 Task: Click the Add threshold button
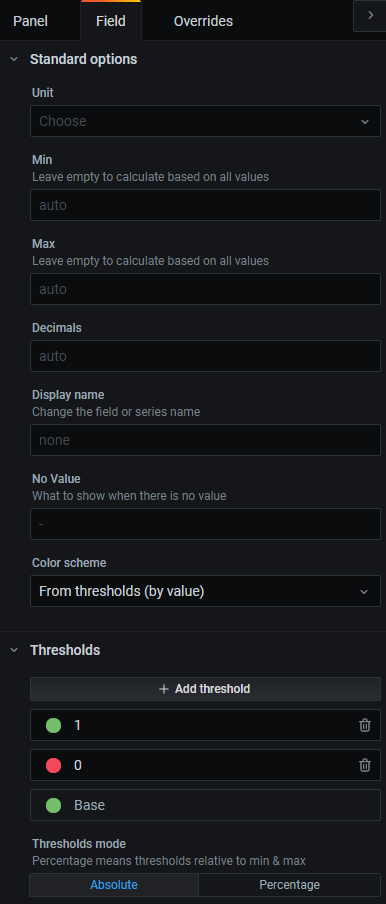point(205,689)
